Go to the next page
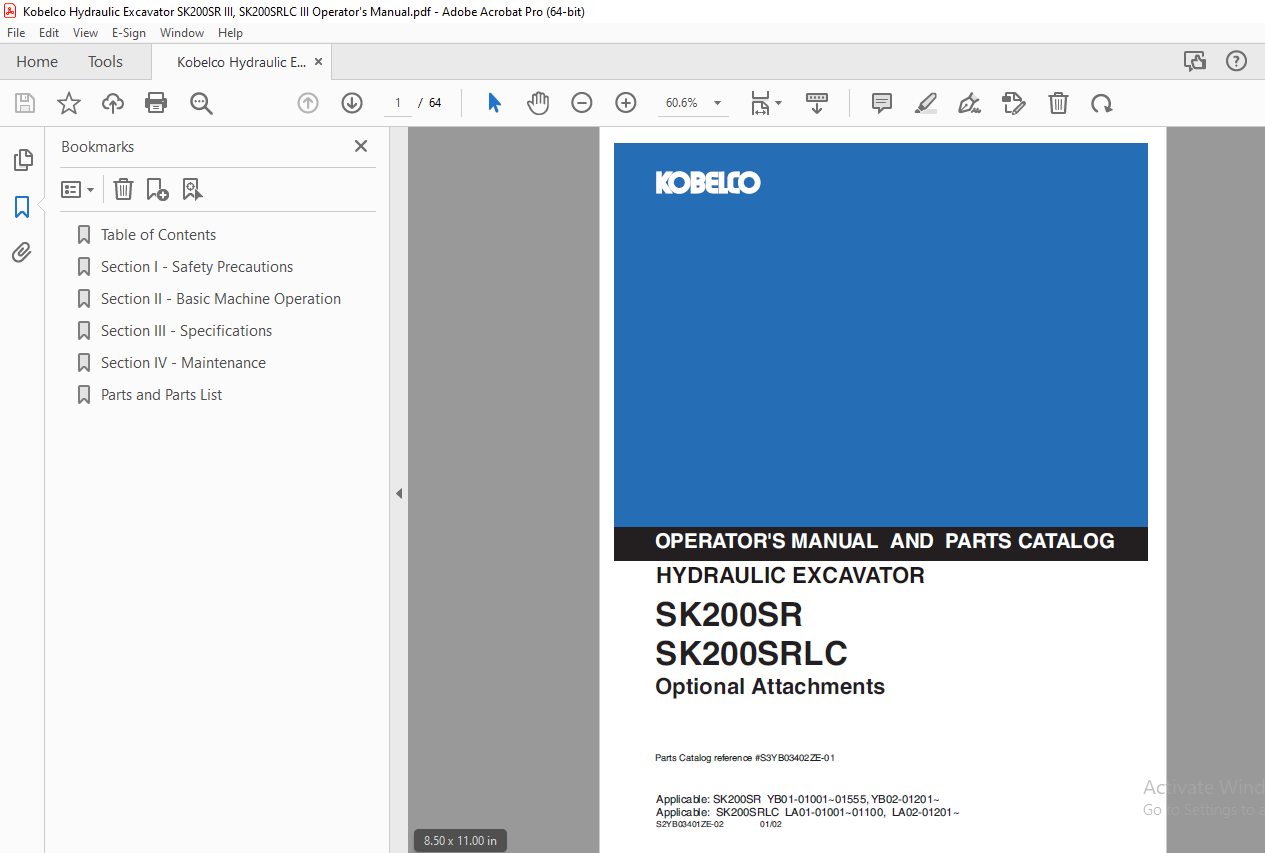Viewport: 1265px width, 853px height. click(x=352, y=103)
